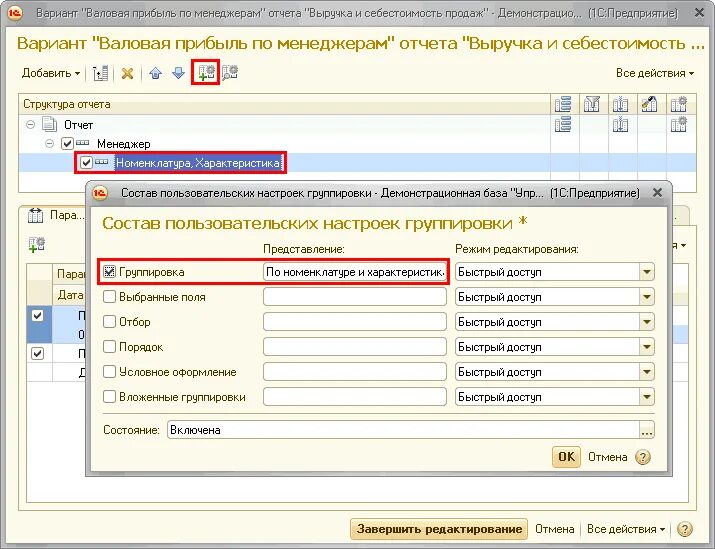Viewport: 715px width, 549px height.
Task: Click ordering column header icon
Action: coord(621,104)
